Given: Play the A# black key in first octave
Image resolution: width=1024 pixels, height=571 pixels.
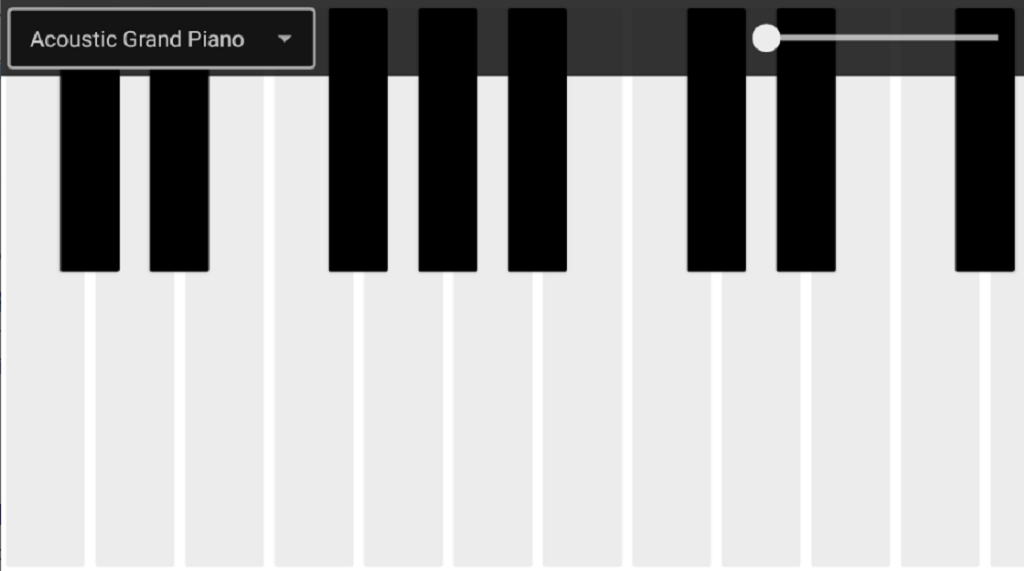Looking at the screenshot, I should (537, 140).
